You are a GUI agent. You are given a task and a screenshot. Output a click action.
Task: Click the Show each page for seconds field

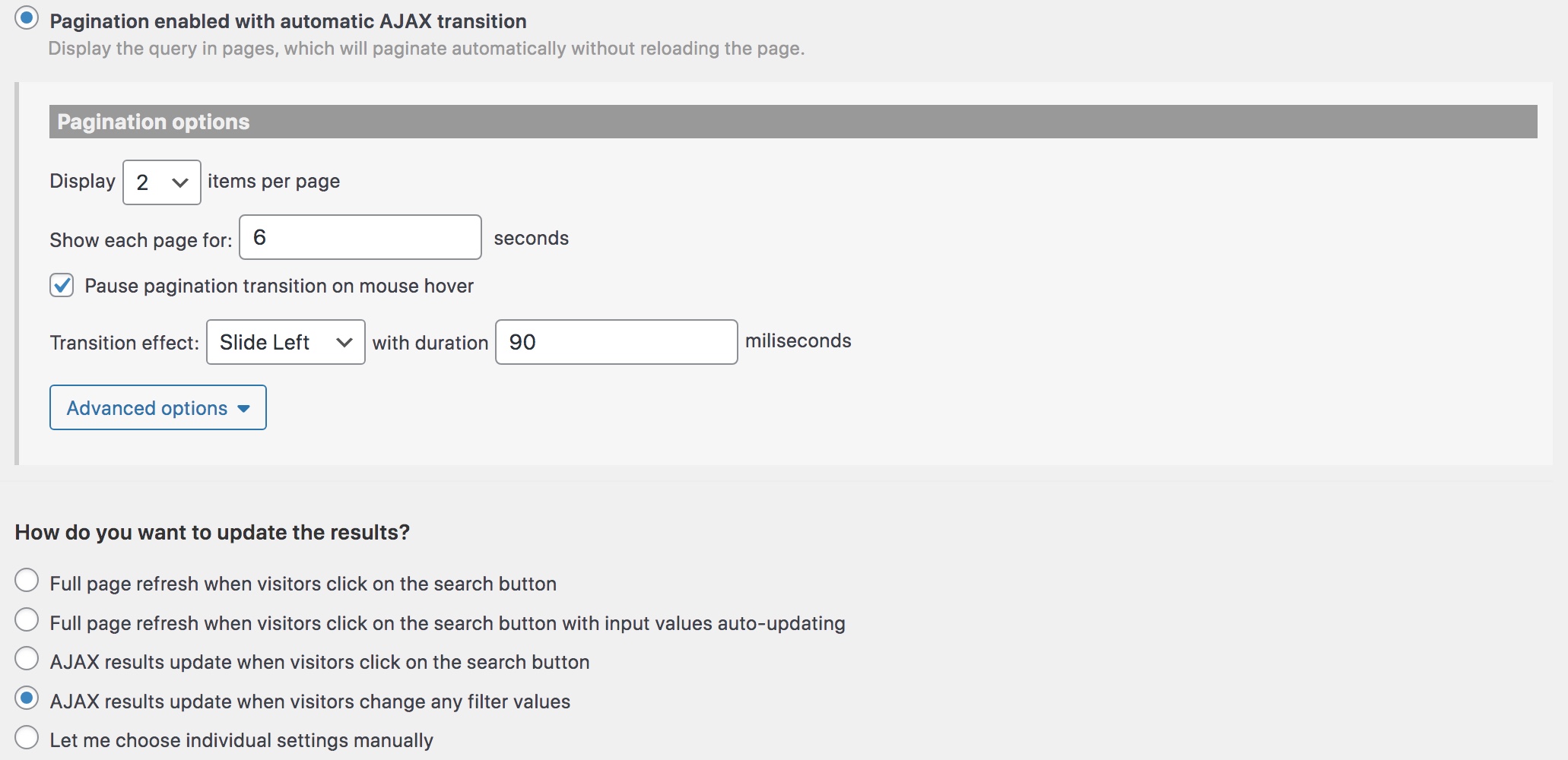360,237
